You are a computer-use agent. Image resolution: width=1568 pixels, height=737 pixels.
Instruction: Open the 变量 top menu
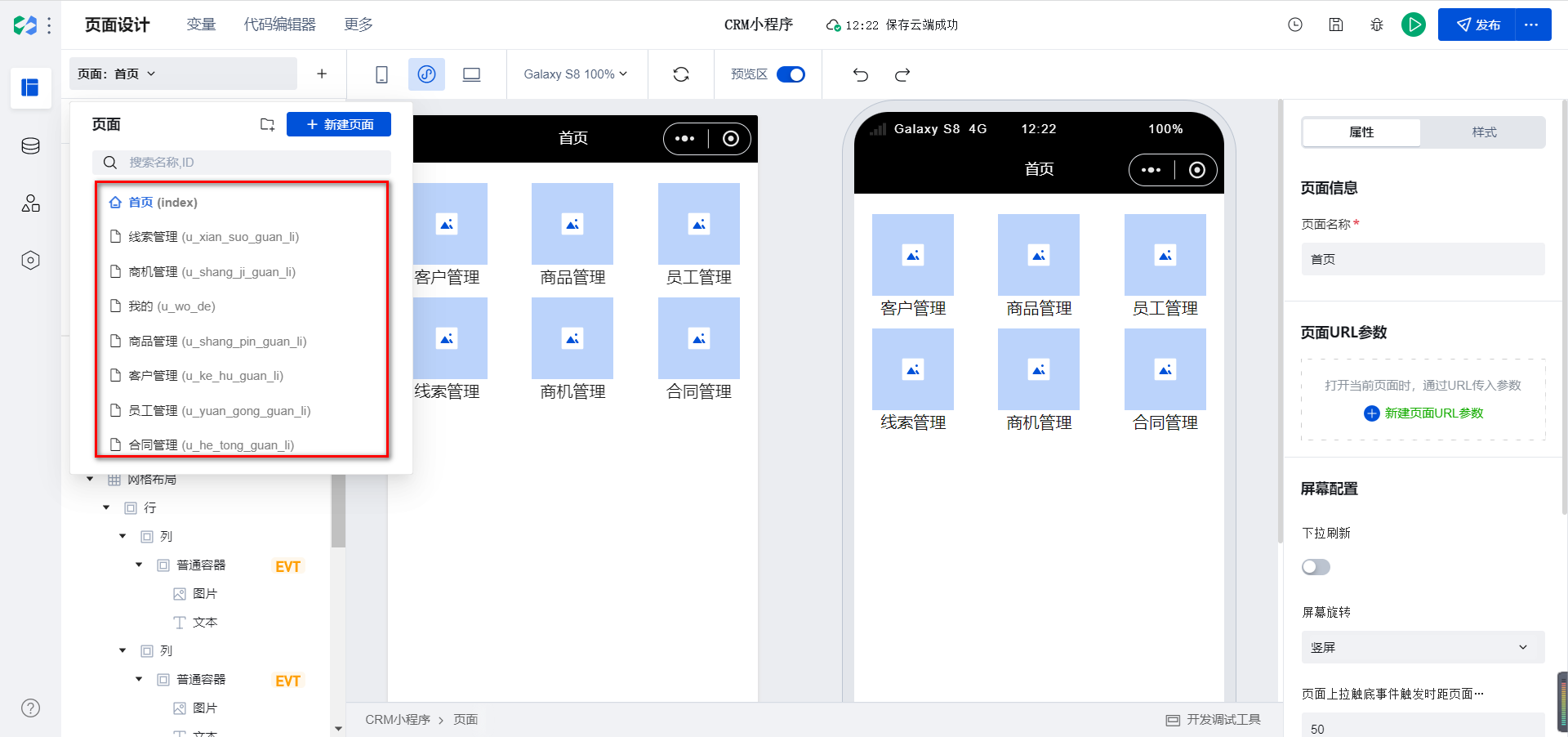pyautogui.click(x=201, y=25)
